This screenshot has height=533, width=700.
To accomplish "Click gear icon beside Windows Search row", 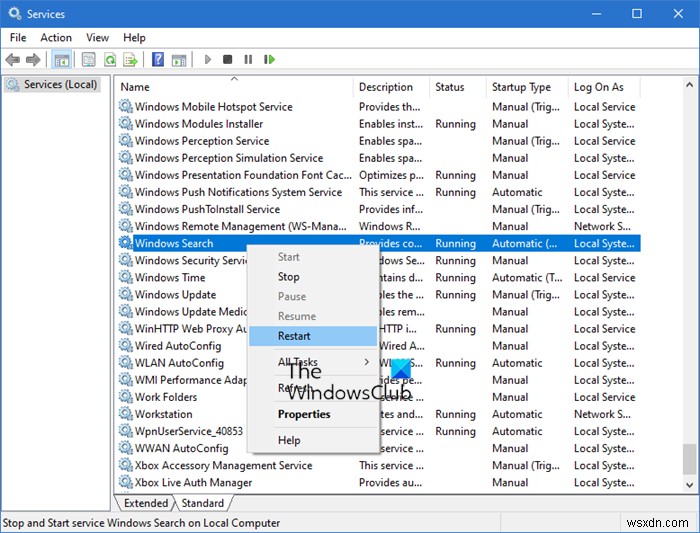I will (126, 243).
